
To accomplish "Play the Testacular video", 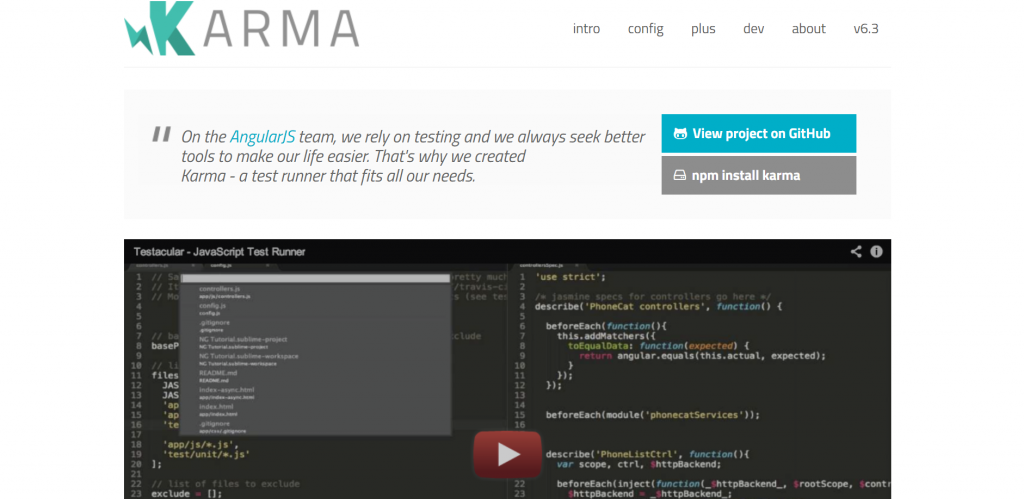I will coord(507,454).
